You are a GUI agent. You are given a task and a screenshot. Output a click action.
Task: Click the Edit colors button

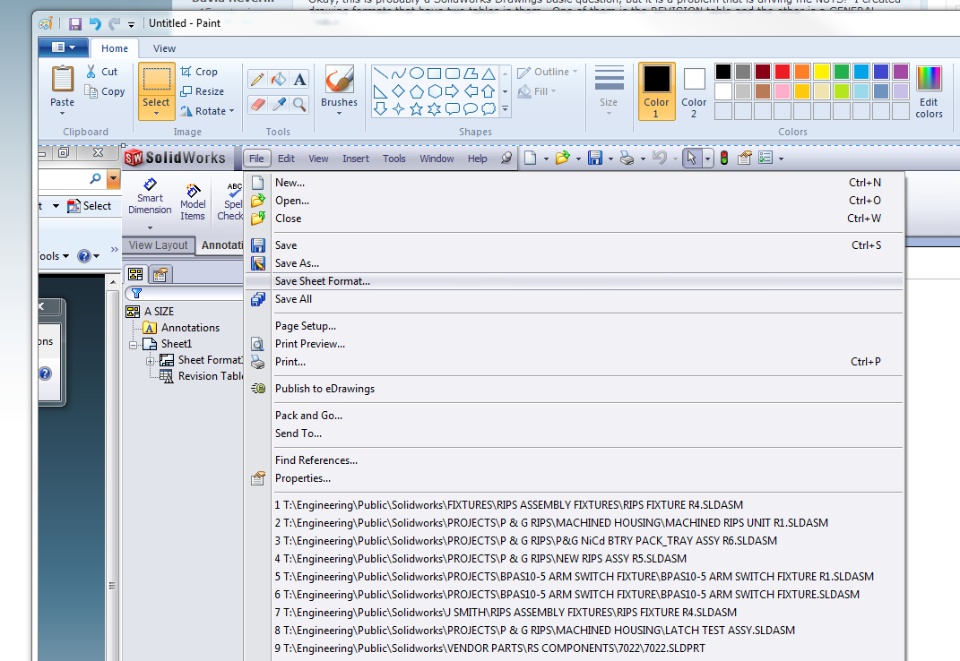pyautogui.click(x=929, y=92)
